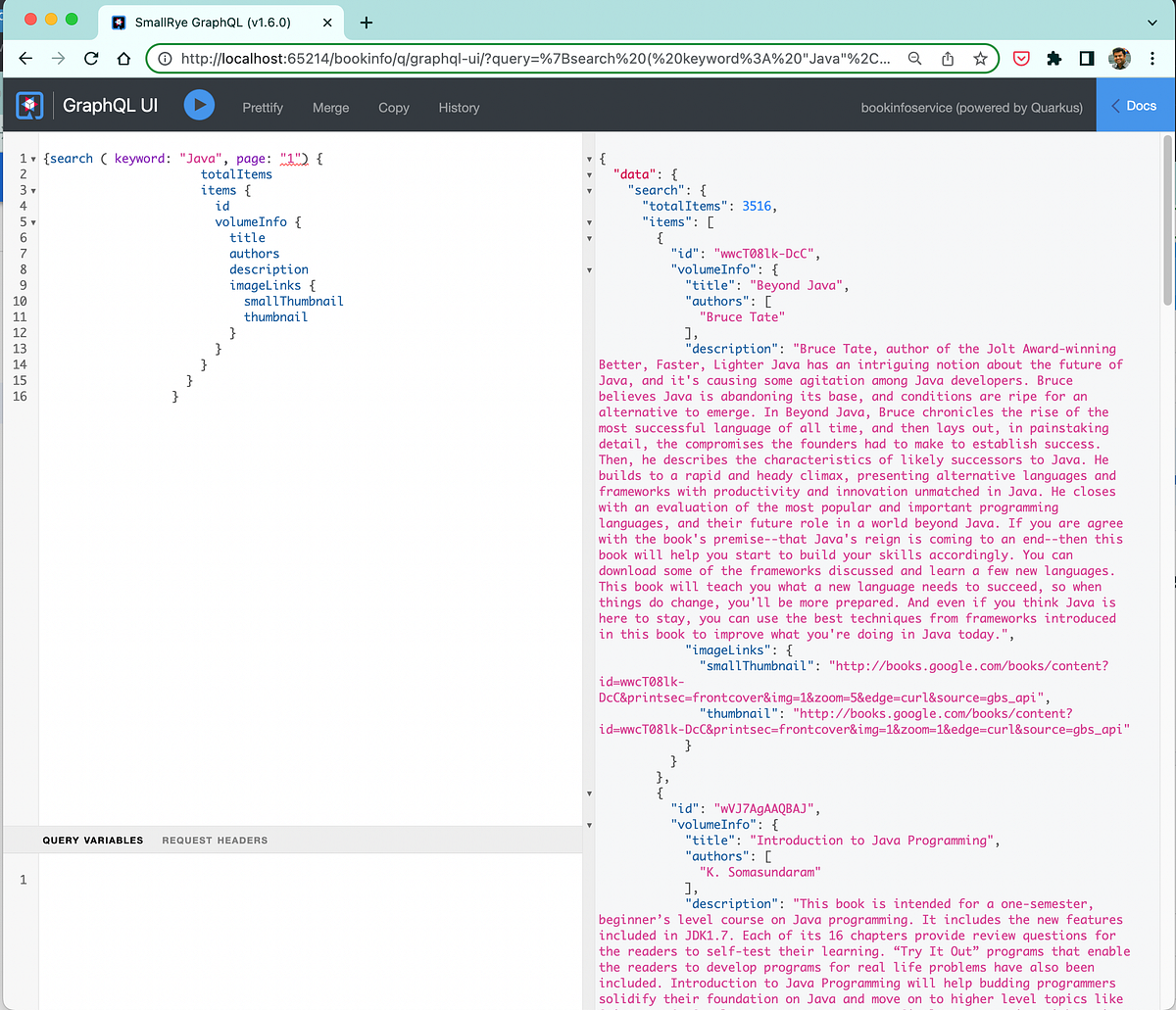Image resolution: width=1176 pixels, height=1010 pixels.
Task: Prettify the query with the Prettify button
Action: click(x=263, y=108)
